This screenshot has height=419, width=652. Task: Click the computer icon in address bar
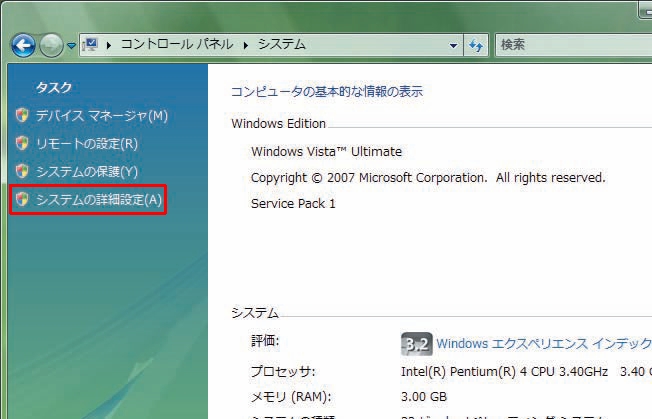click(90, 44)
